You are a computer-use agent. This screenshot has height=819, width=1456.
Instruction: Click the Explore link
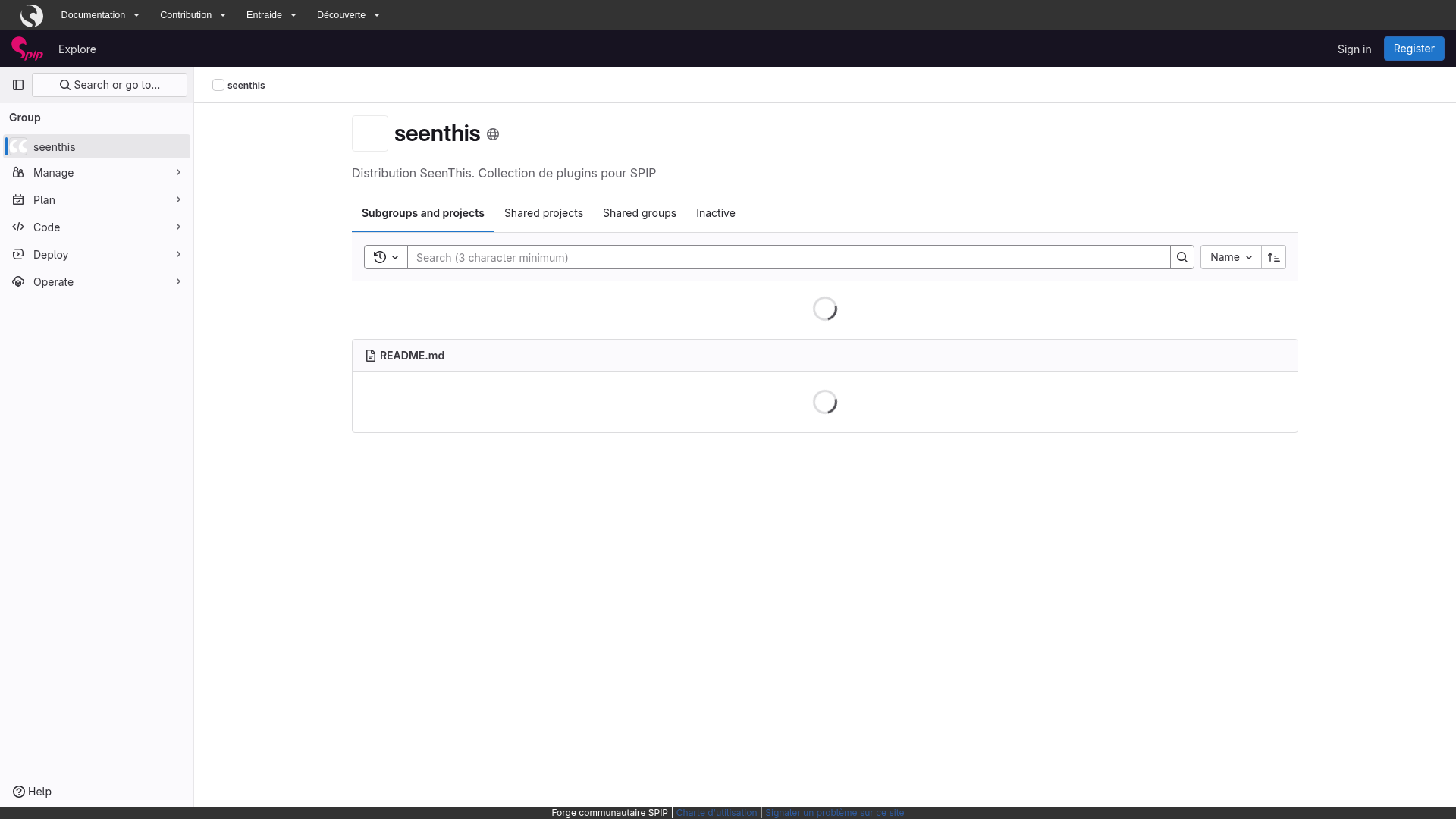(77, 49)
